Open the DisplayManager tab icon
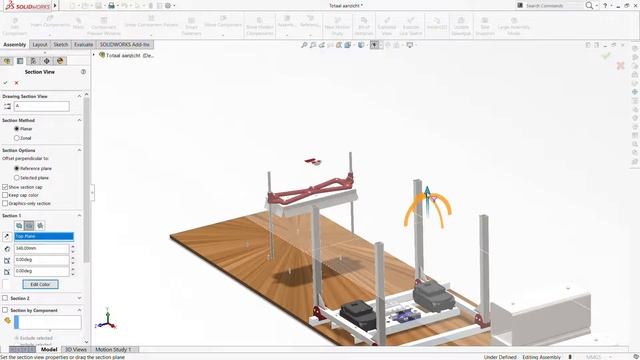The image size is (640, 360). click(60, 61)
